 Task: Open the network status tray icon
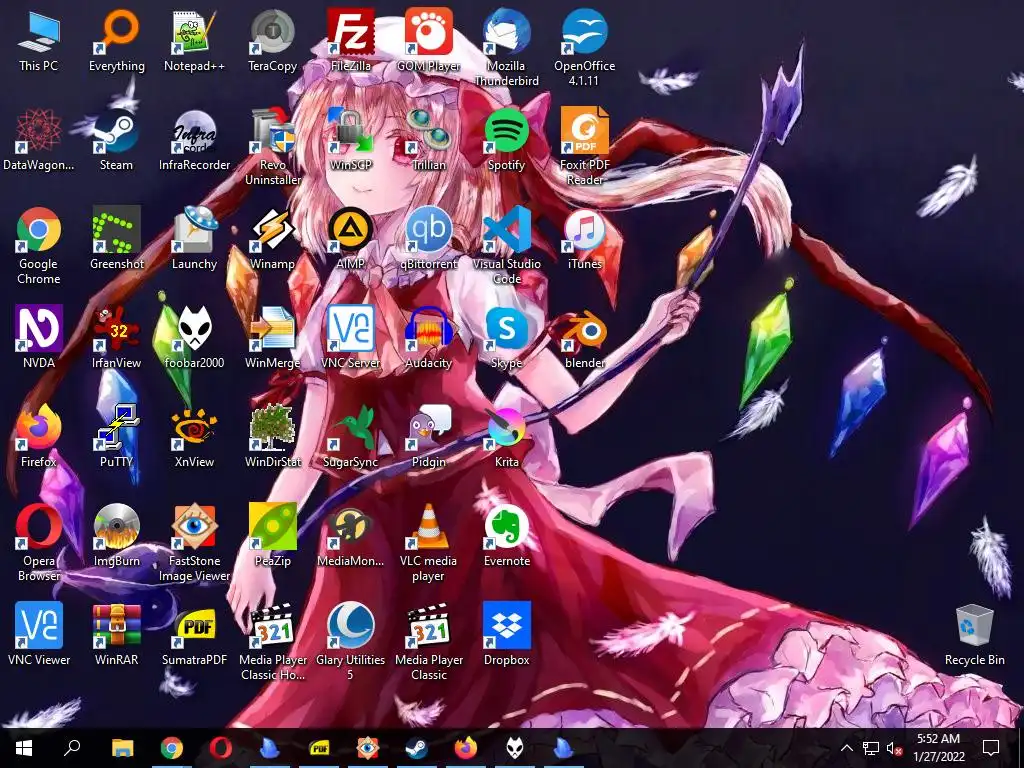(x=871, y=748)
